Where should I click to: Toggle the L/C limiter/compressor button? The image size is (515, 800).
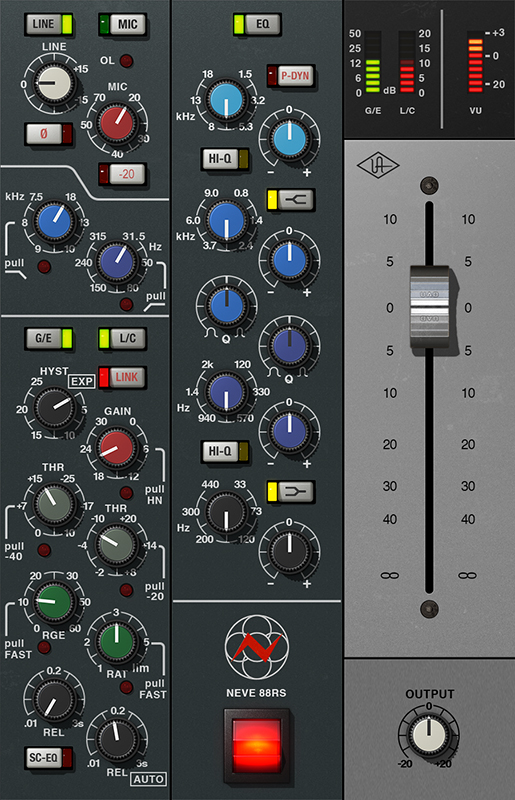coord(122,338)
